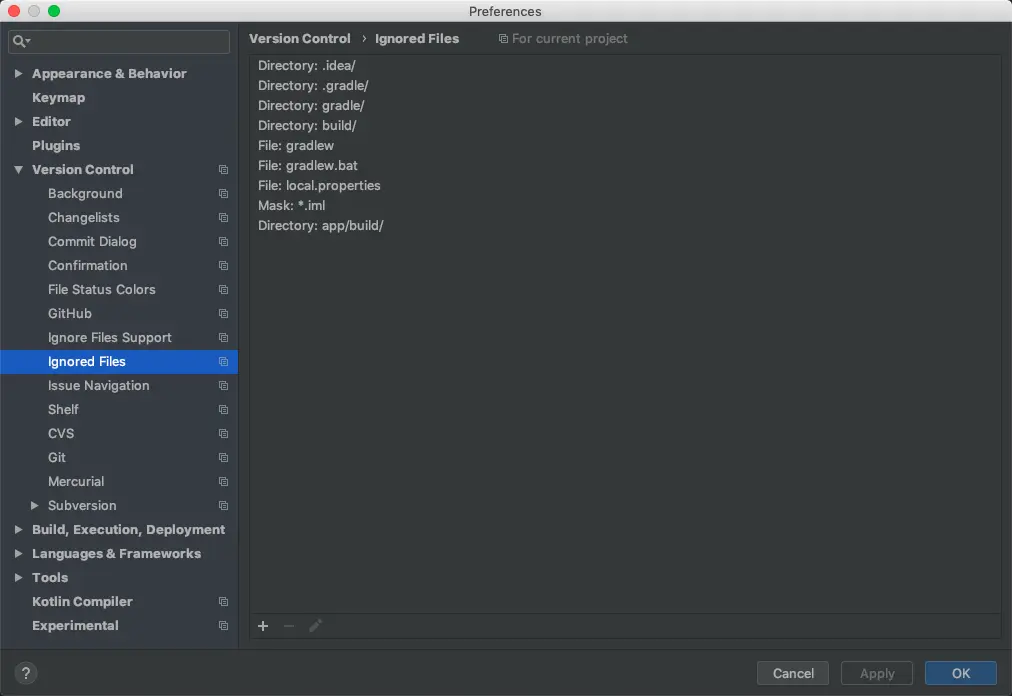
Task: Click project-level icon next to Mercurial
Action: pos(223,482)
